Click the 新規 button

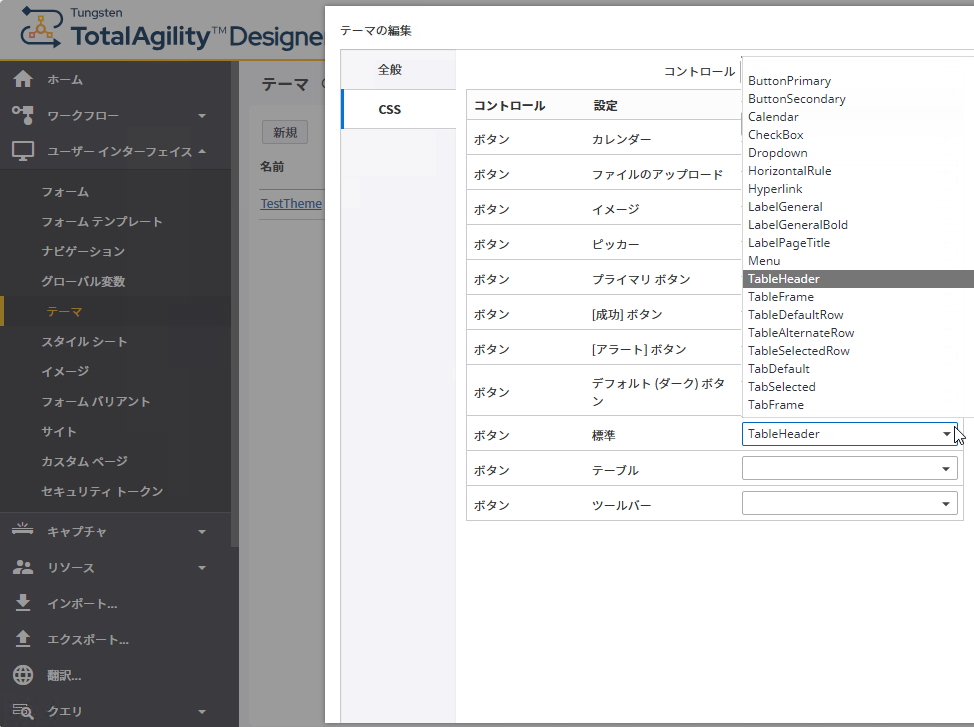coord(285,133)
